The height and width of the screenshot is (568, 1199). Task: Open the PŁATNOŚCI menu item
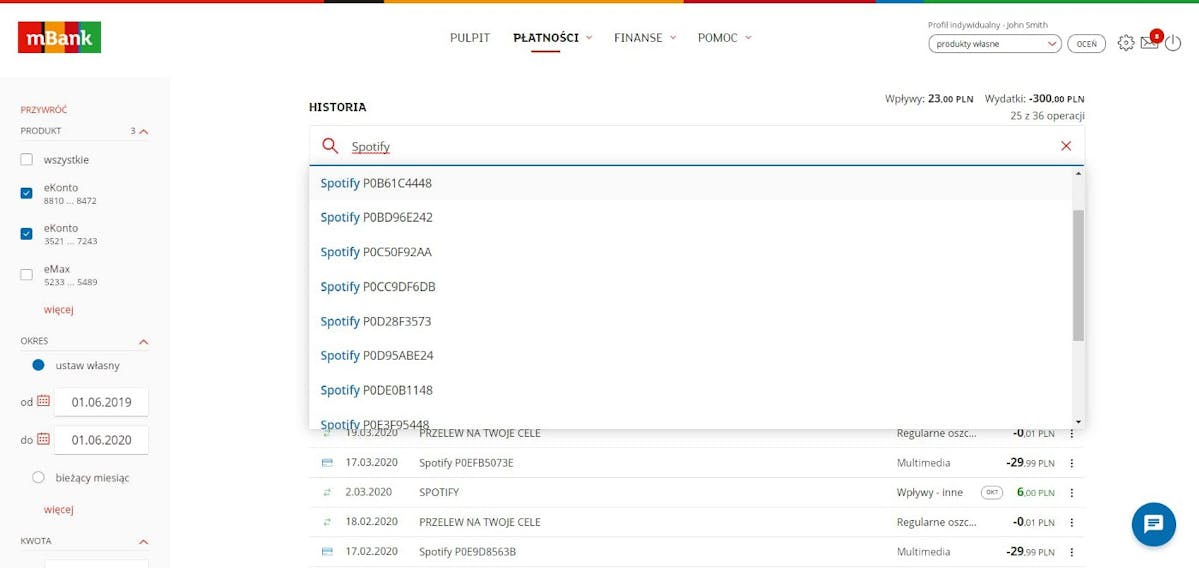click(546, 37)
